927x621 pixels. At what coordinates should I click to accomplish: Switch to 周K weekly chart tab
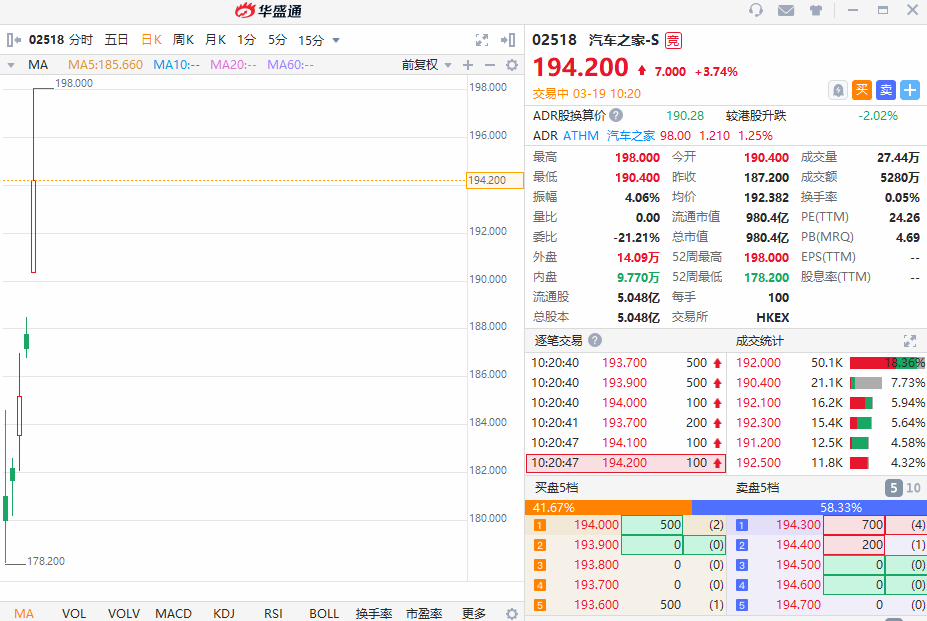point(183,40)
